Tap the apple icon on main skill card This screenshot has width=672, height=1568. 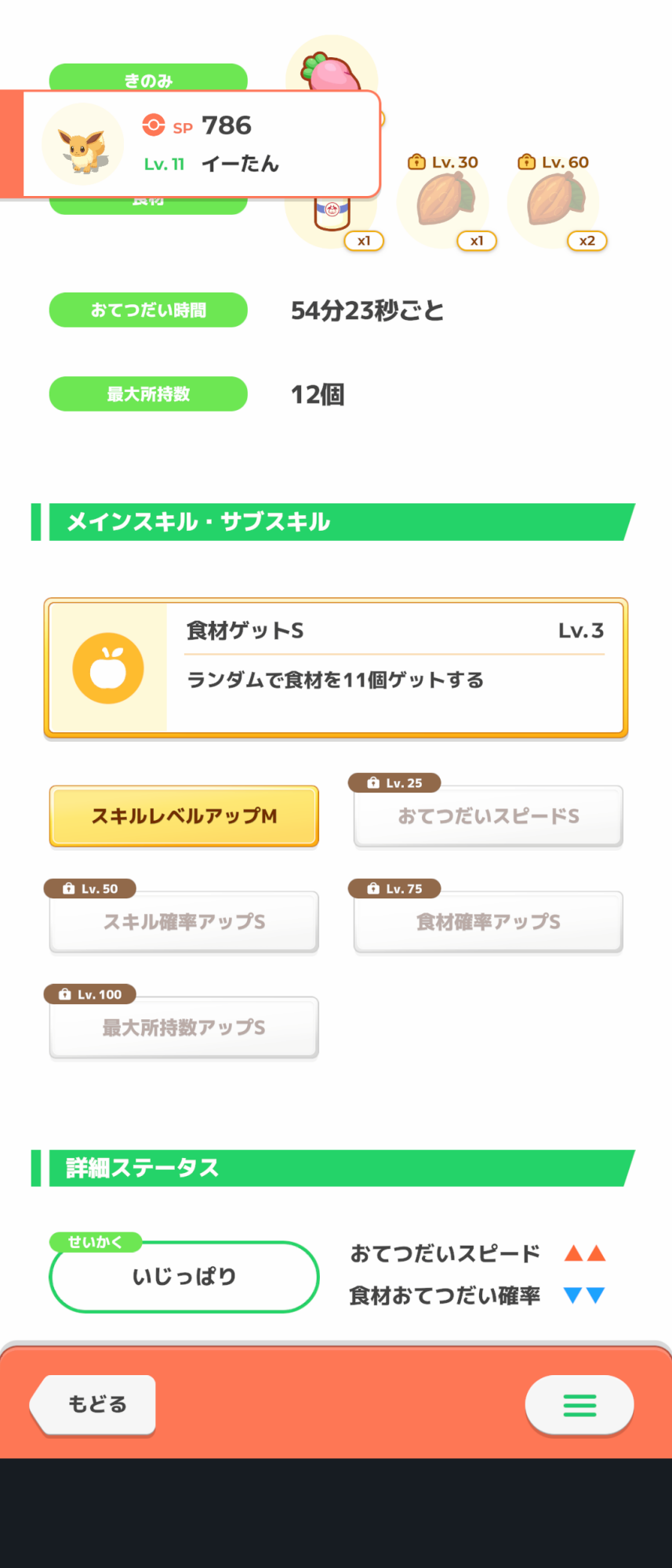pos(108,668)
